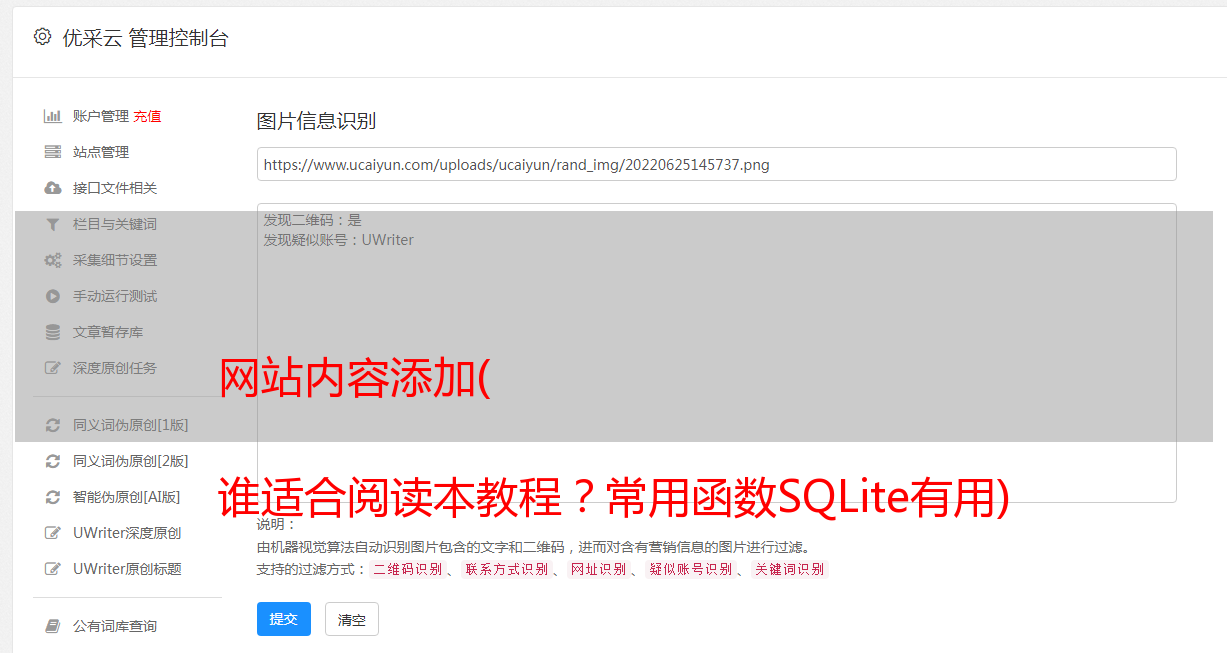Open UWriter原创标题 page
This screenshot has height=653, width=1227.
(128, 569)
